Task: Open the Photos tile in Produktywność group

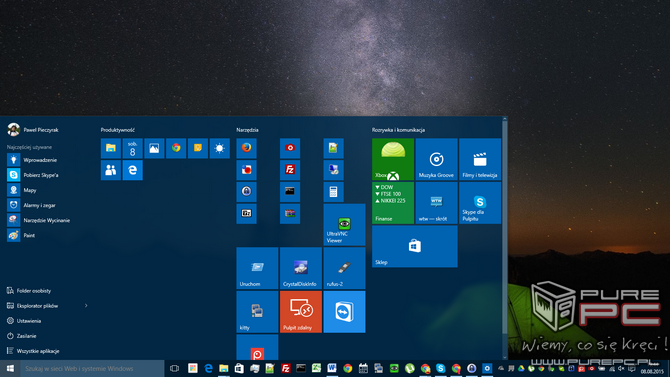Action: (x=154, y=148)
